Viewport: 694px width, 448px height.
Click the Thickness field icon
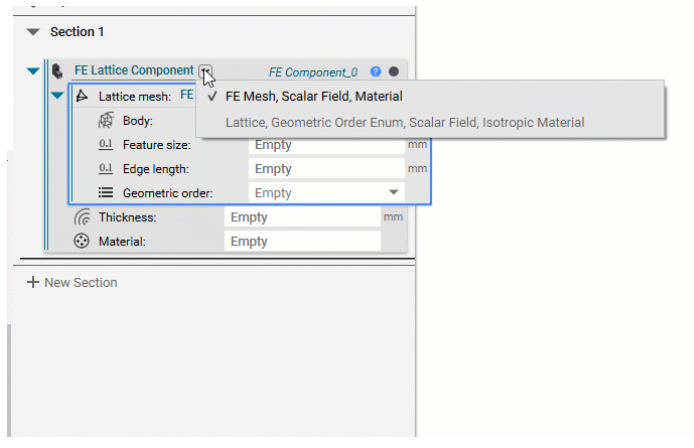pos(82,217)
